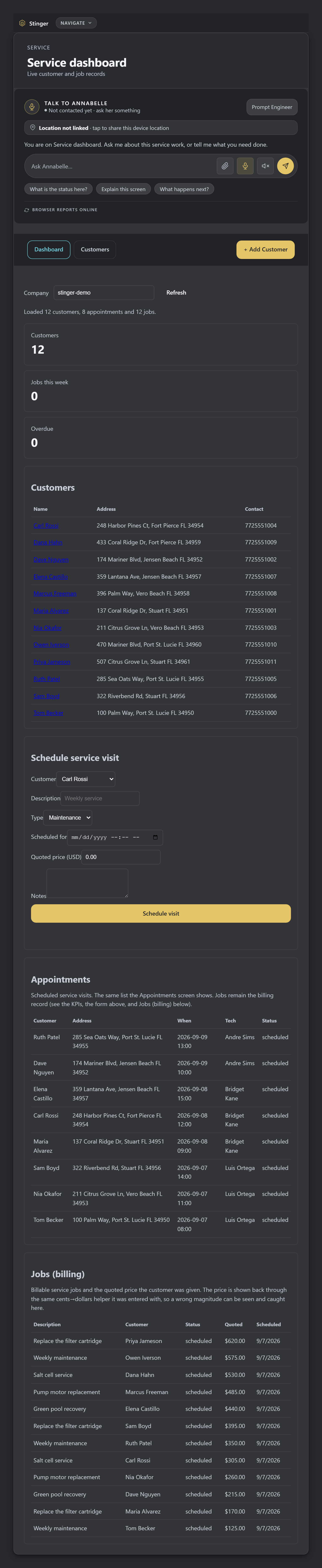322x1568 pixels.
Task: Tap the Location not linked banner
Action: 161,128
